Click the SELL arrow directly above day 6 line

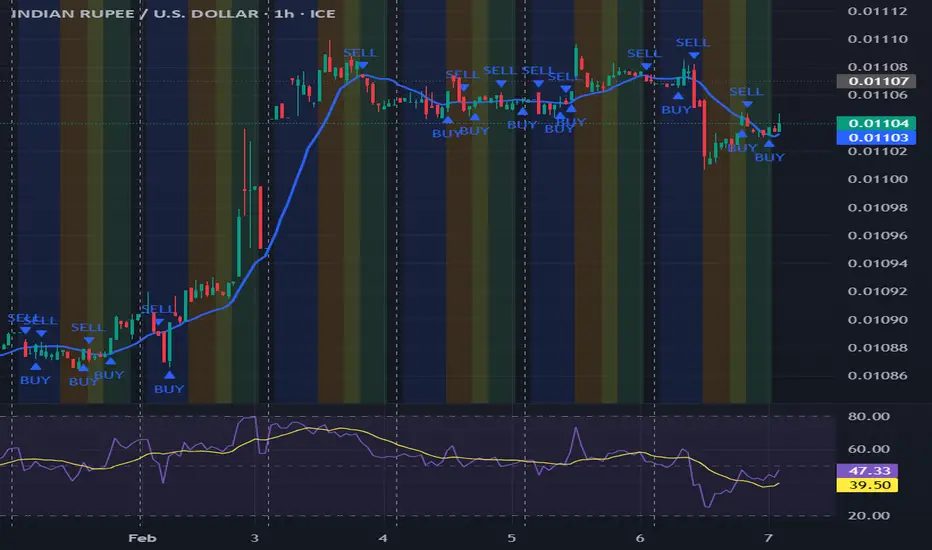[644, 66]
